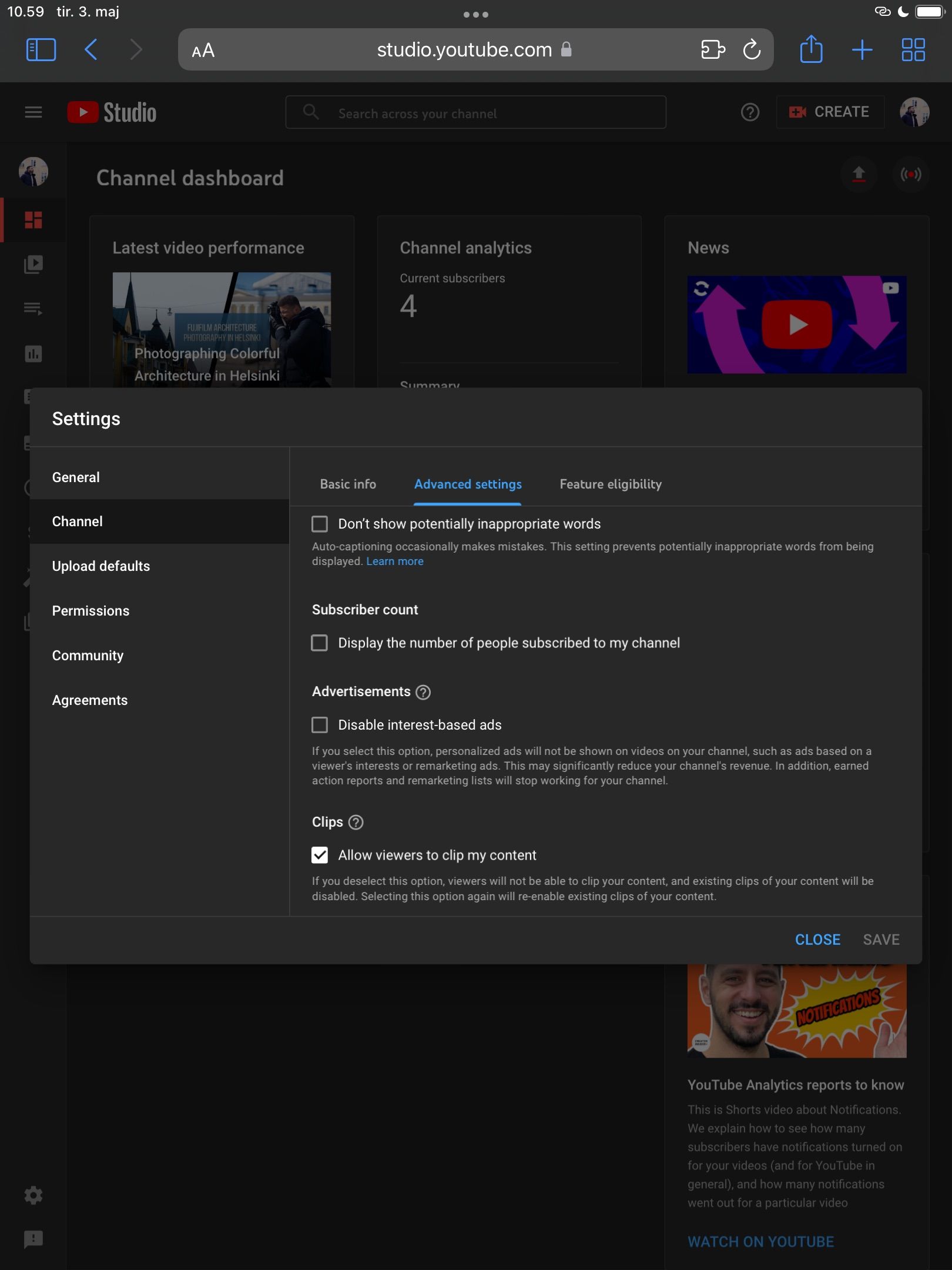Open Analytics icon in sidebar
Screen dimensions: 952x1270
33,354
